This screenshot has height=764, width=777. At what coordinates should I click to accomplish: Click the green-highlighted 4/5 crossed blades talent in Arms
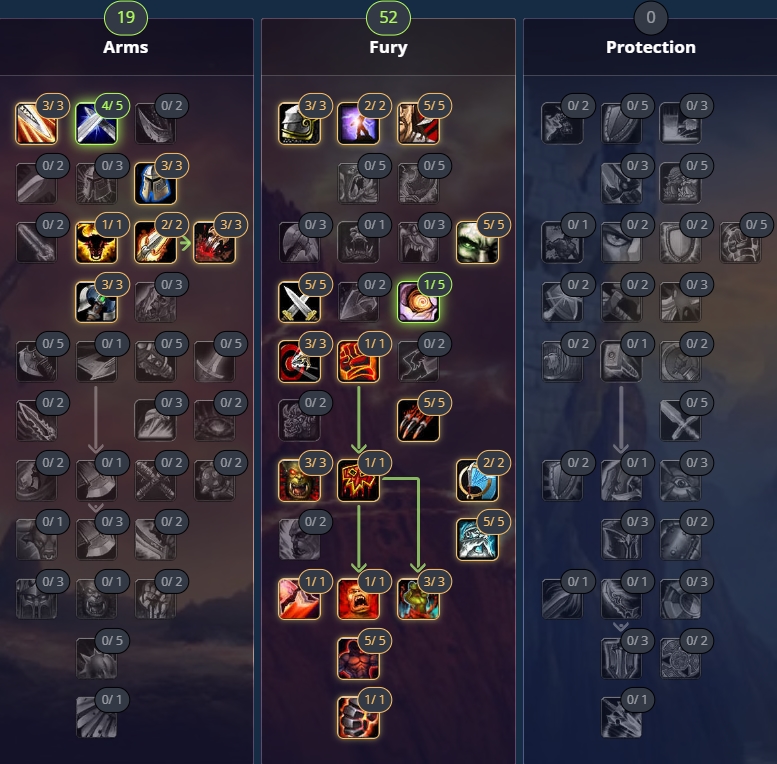coord(96,123)
